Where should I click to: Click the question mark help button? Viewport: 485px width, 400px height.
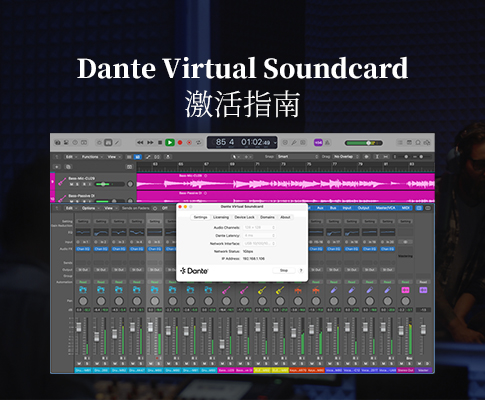(301, 270)
